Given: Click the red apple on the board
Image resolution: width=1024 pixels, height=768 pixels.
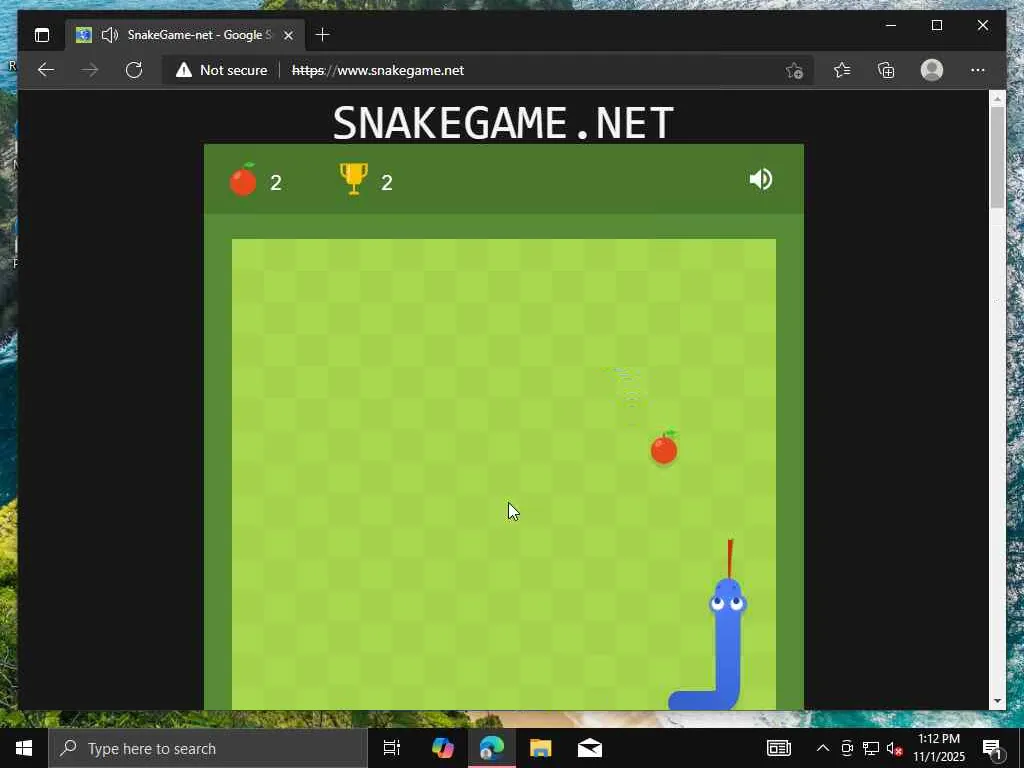Looking at the screenshot, I should tap(664, 448).
